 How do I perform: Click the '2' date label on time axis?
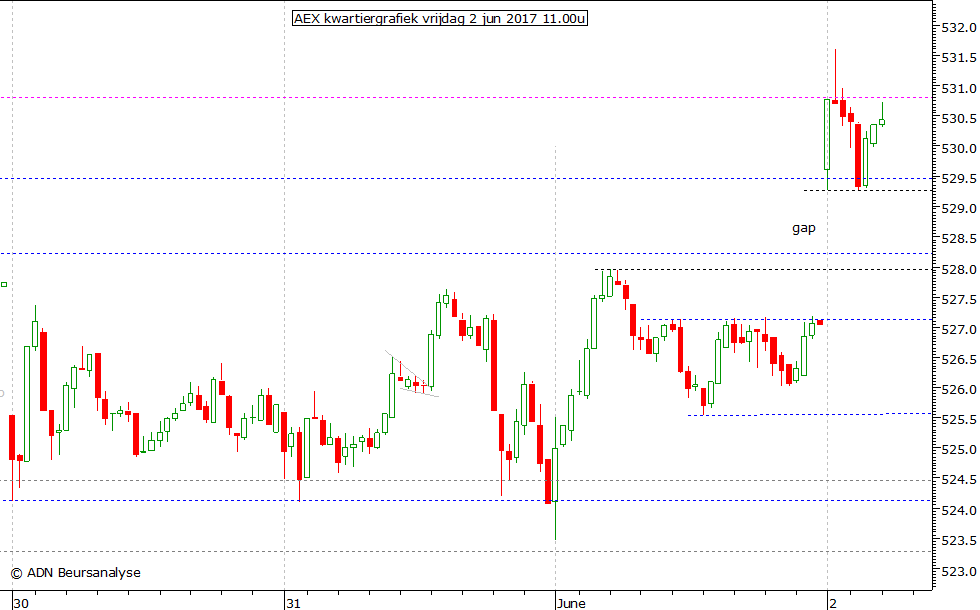(x=832, y=603)
